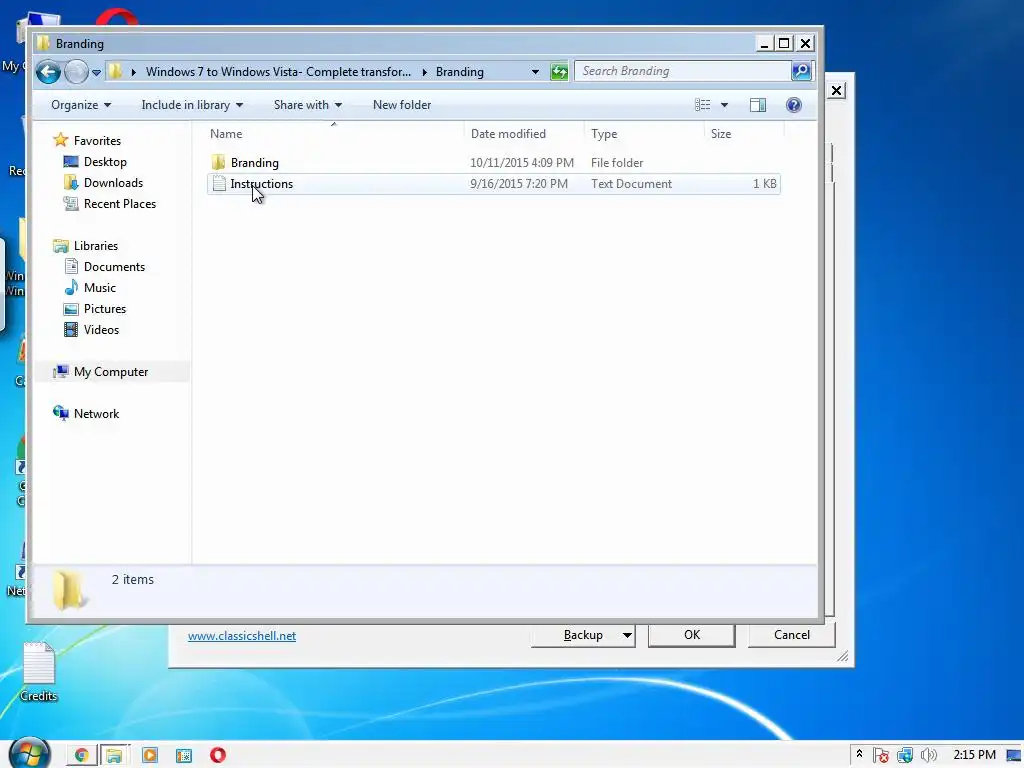The image size is (1024, 768).
Task: Change the view using the views icon
Action: click(703, 105)
